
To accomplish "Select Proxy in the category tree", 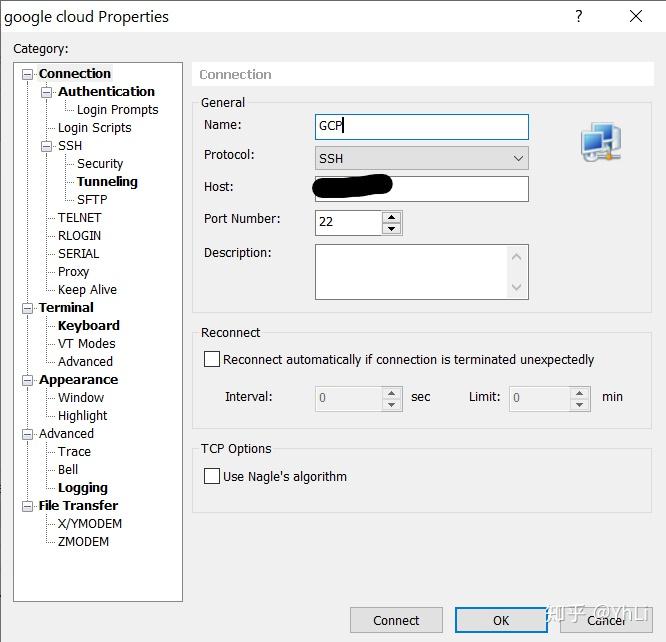I will point(73,272).
